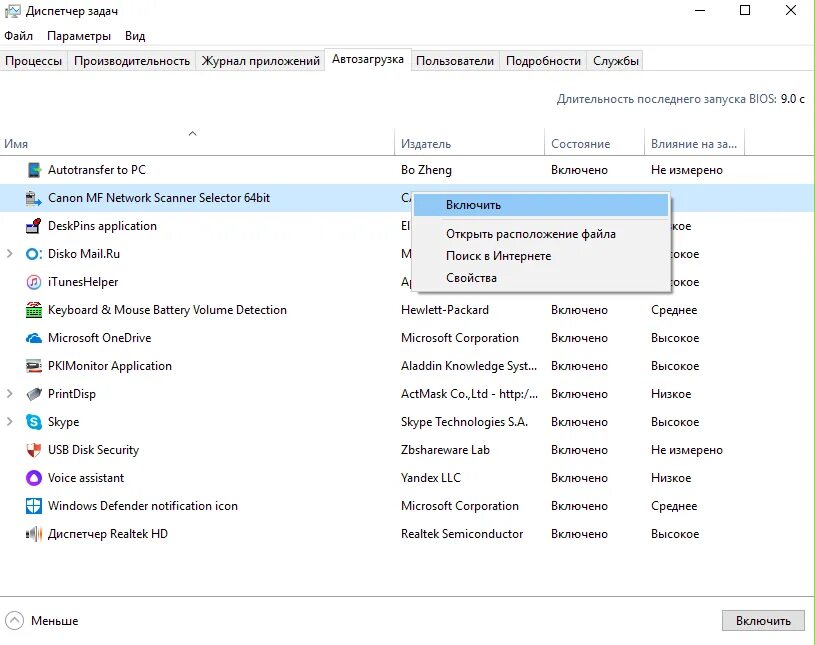
Task: Select the PrintDisp row name
Action: [x=72, y=394]
